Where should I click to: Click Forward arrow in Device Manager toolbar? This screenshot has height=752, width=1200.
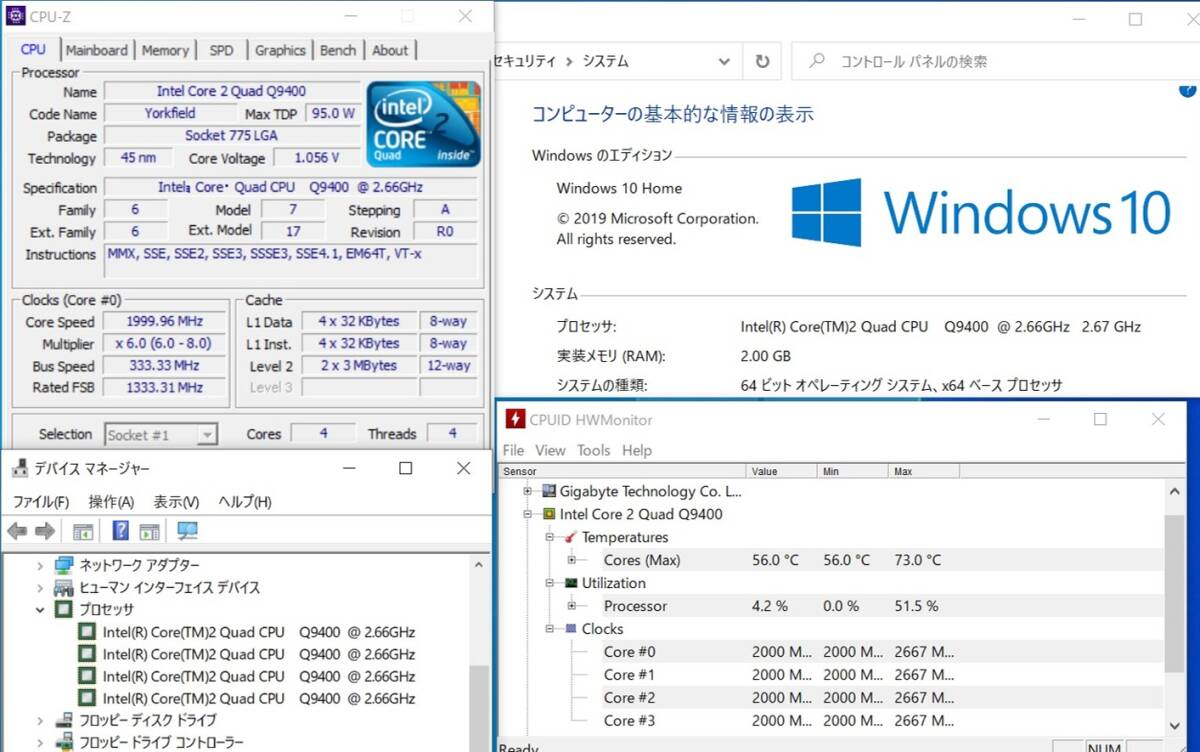click(45, 531)
